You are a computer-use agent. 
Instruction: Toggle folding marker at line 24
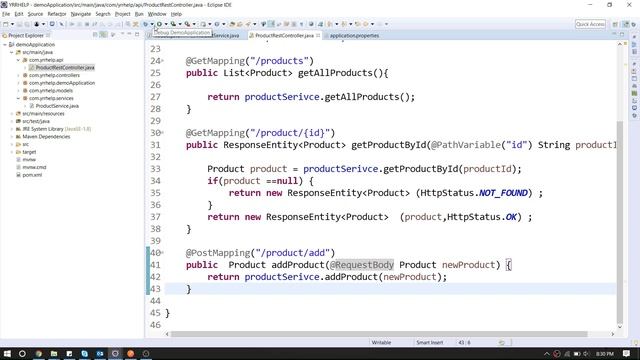(x=162, y=61)
